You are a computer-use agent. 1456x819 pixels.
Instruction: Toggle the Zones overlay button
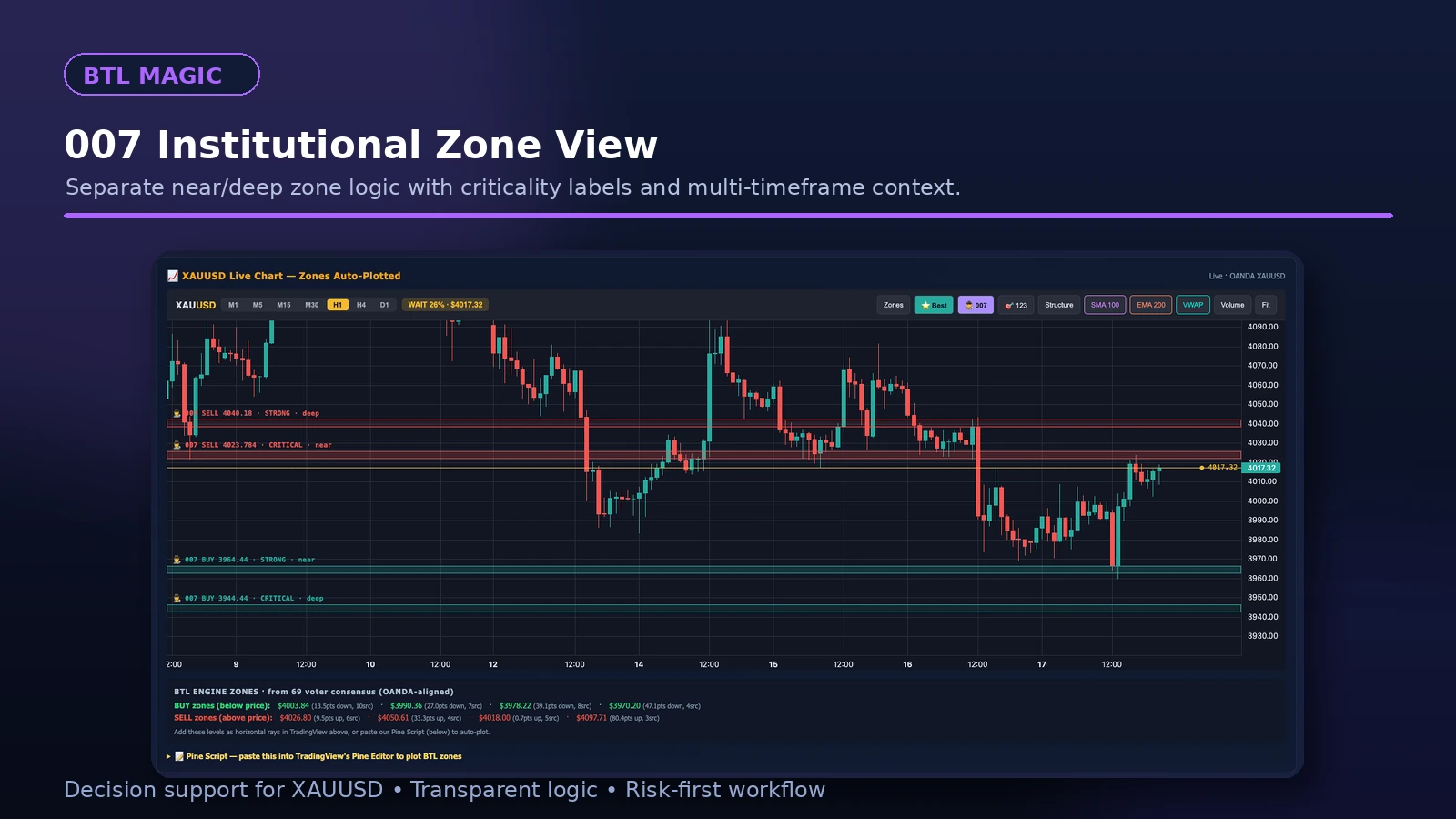[x=894, y=305]
